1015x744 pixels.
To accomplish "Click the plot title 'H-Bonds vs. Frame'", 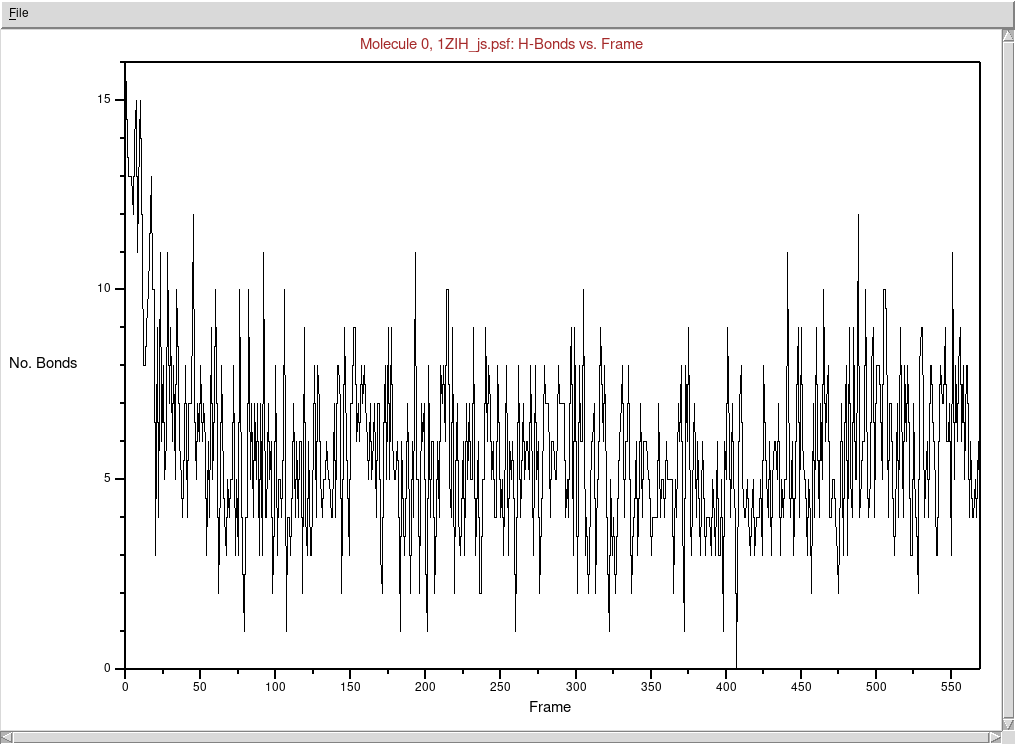I will pyautogui.click(x=580, y=44).
